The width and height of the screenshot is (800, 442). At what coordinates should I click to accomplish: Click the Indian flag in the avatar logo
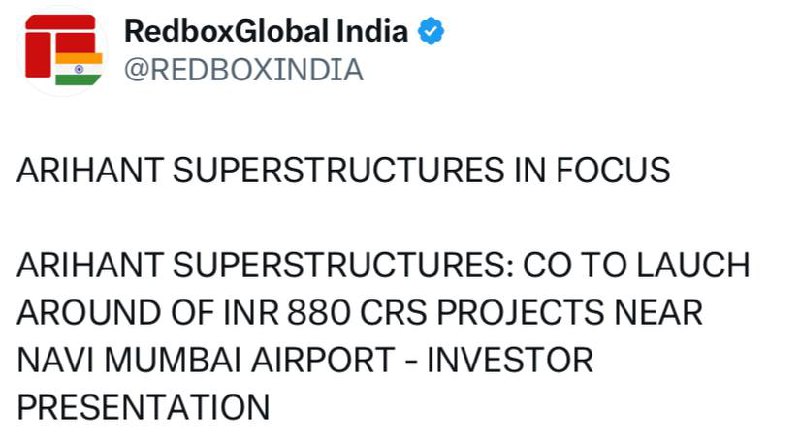tap(79, 68)
